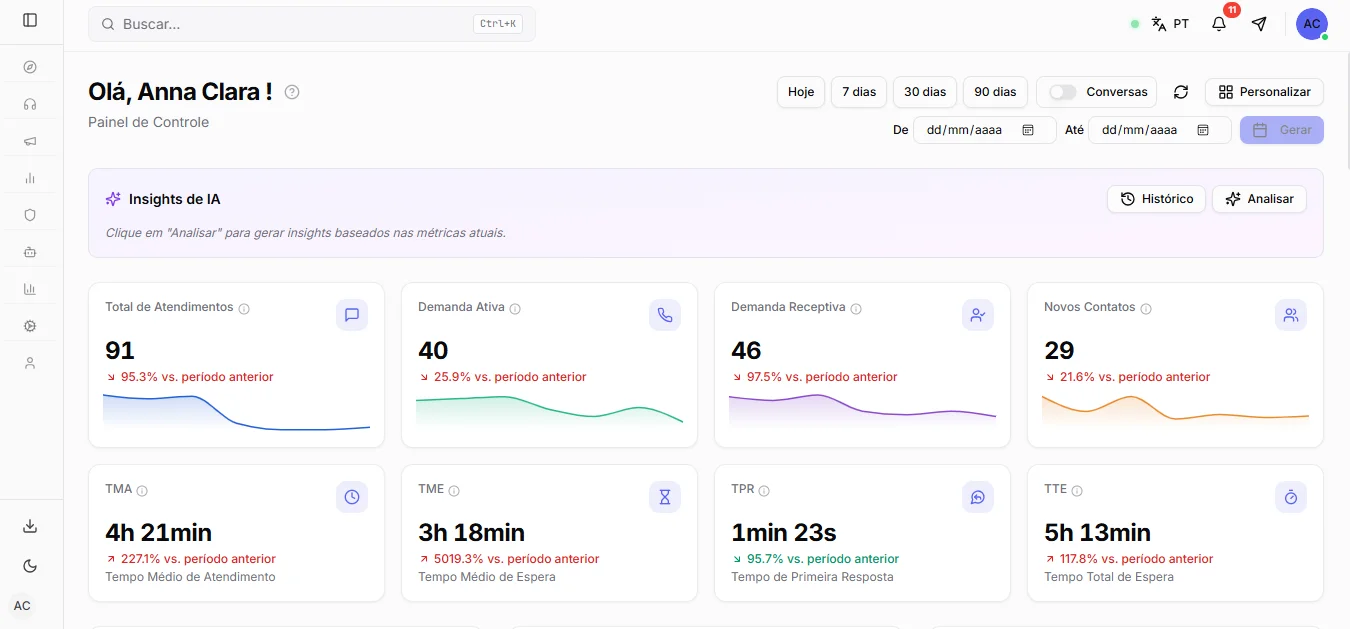Open the settings gear in sidebar

pyautogui.click(x=30, y=326)
